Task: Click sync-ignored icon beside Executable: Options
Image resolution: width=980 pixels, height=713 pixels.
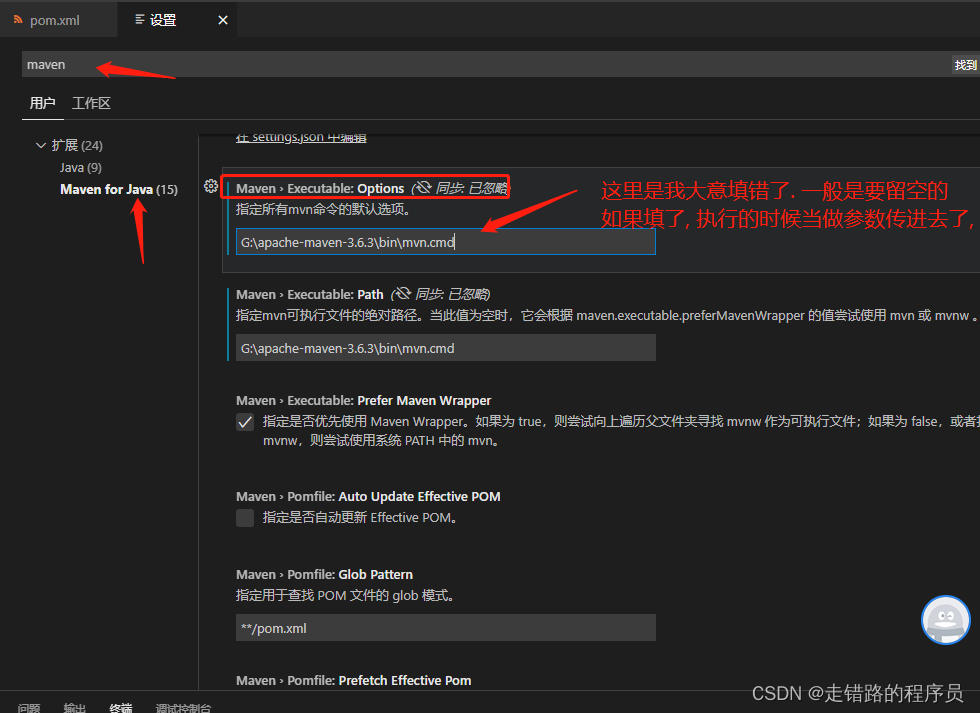Action: click(422, 187)
